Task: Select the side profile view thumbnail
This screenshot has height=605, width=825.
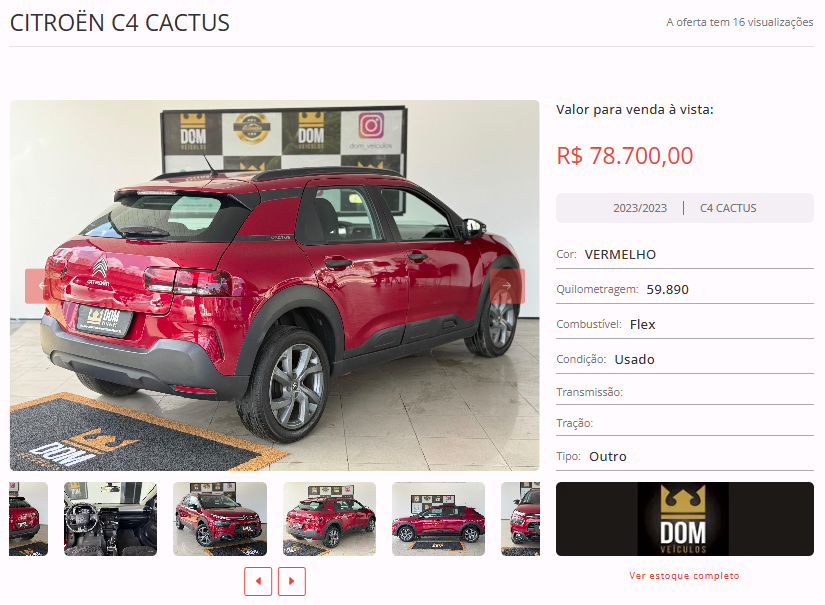Action: tap(438, 519)
